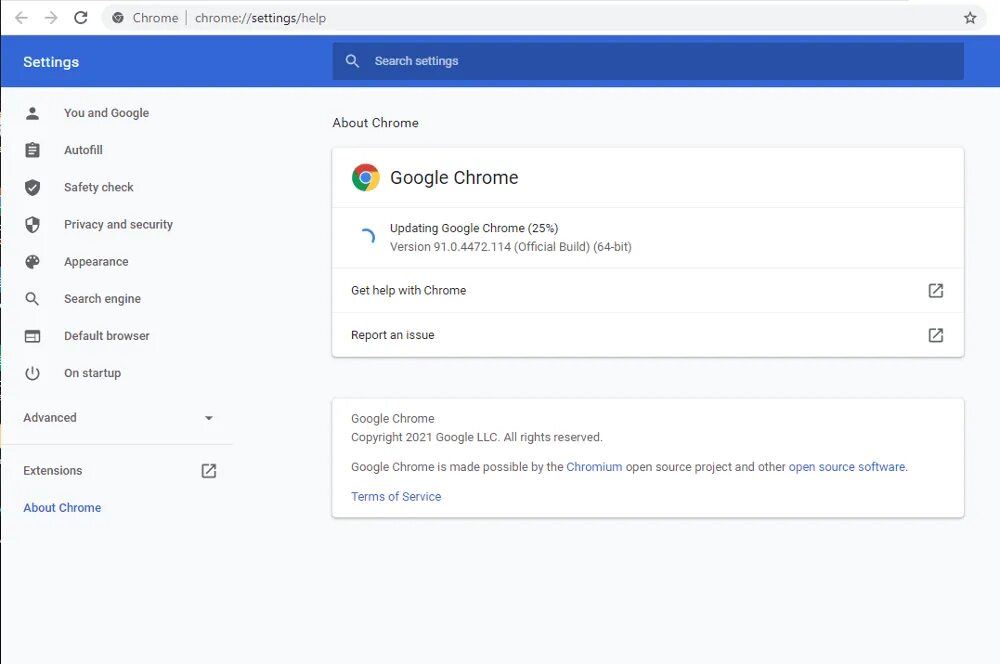
Task: Click the Safety check shield icon
Action: [x=33, y=187]
